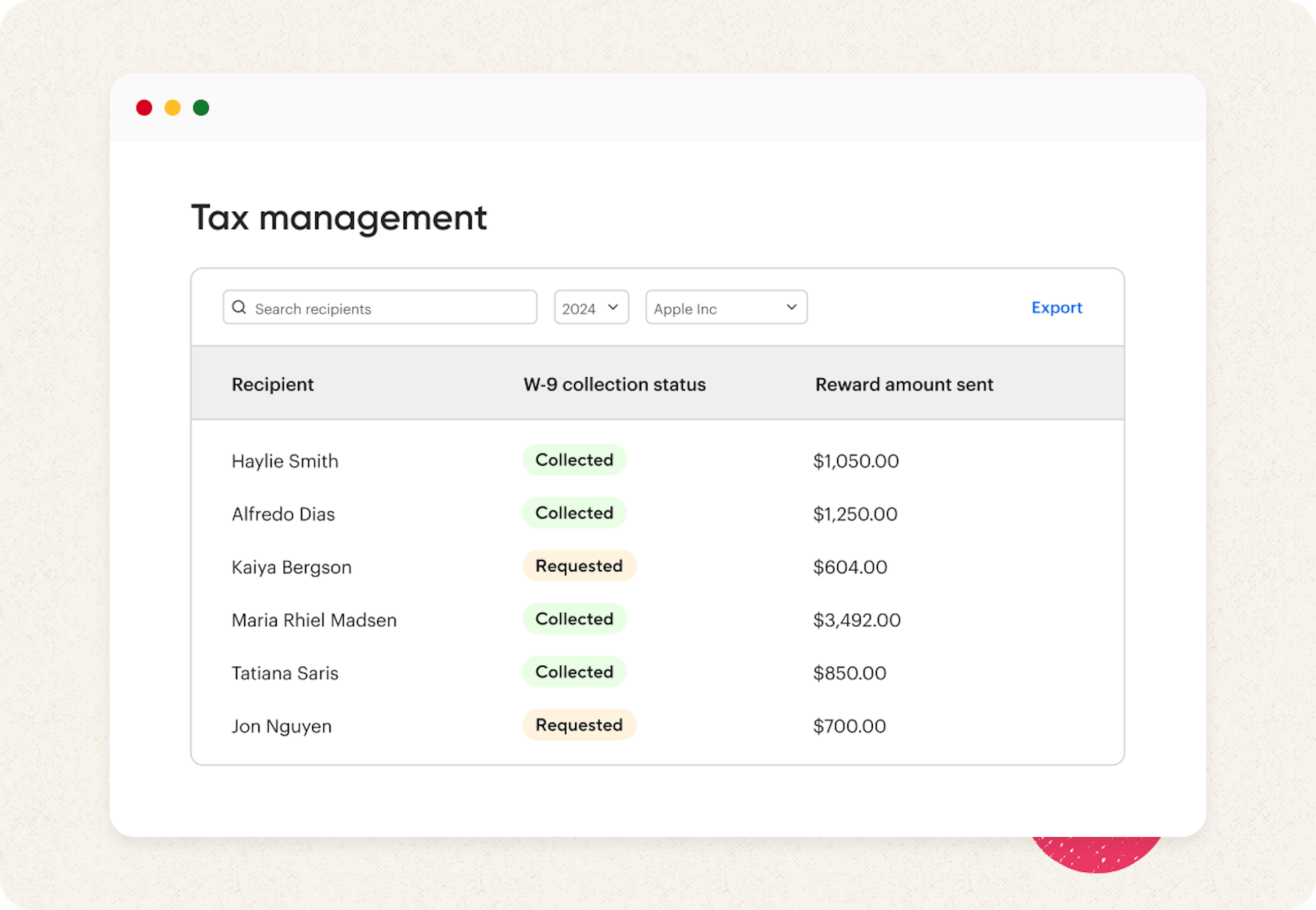The width and height of the screenshot is (1316, 910).
Task: Click the search magnifier icon
Action: pos(239,308)
